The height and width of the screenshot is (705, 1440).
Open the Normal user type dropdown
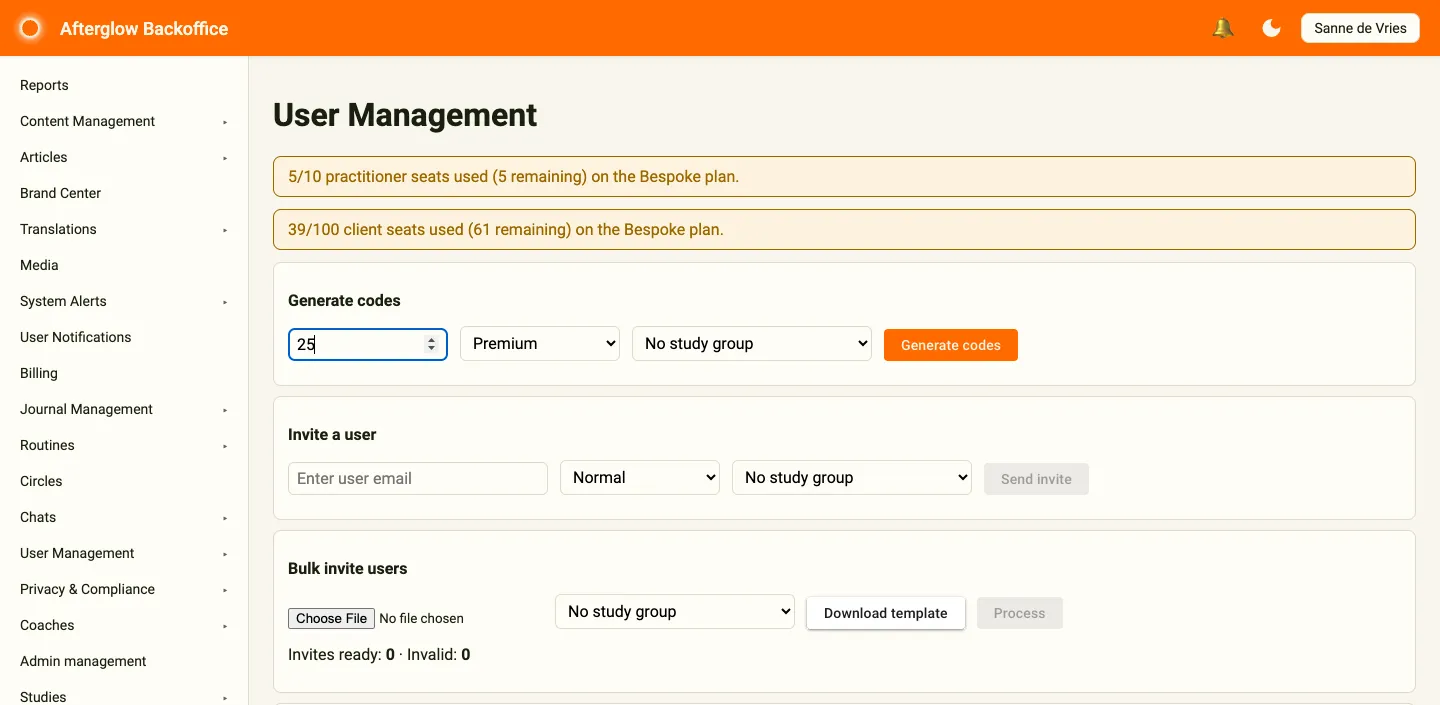click(x=640, y=478)
